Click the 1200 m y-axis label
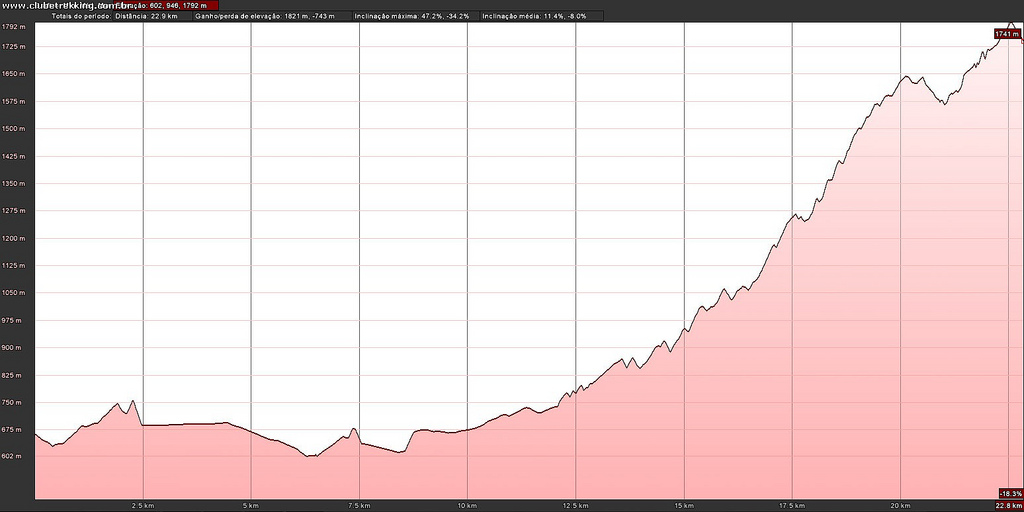Viewport: 1024px width, 512px height. pos(14,238)
